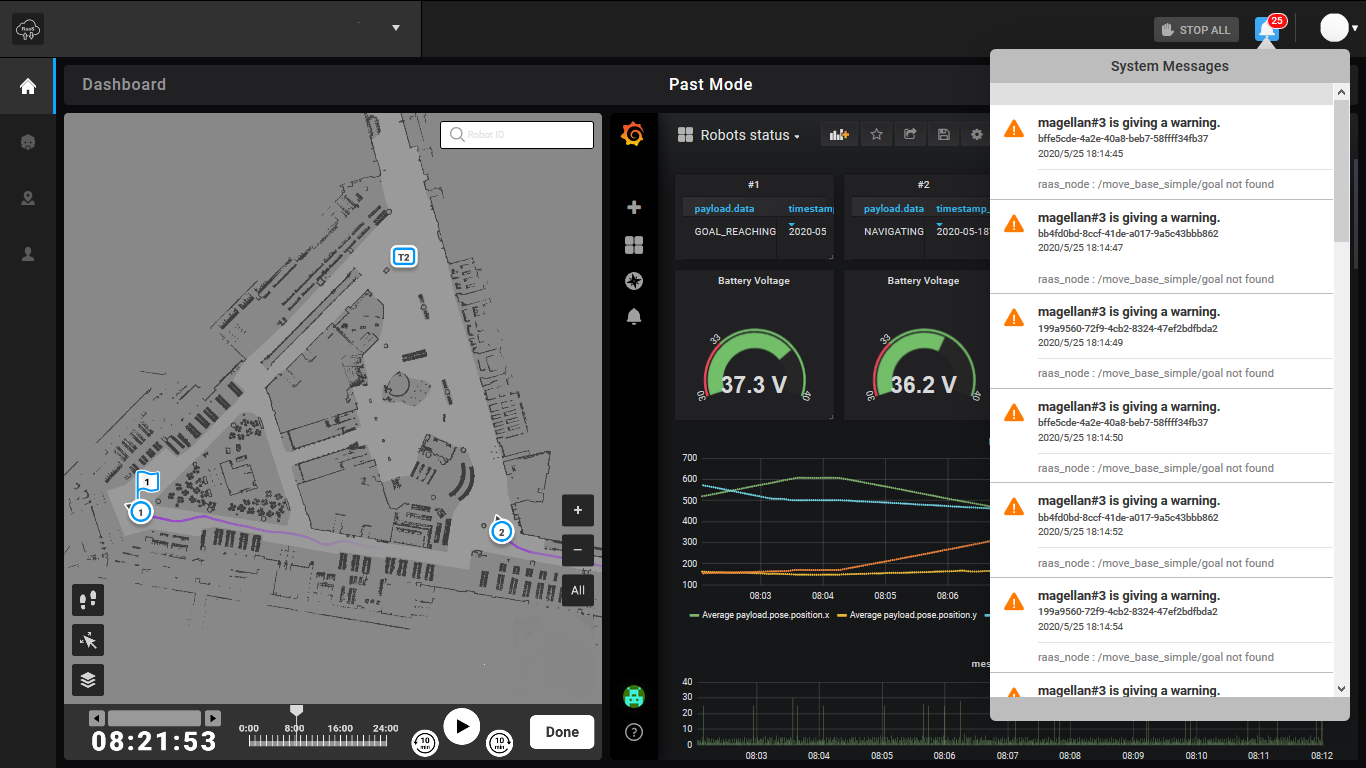The height and width of the screenshot is (768, 1366).
Task: Open the map locations sidebar icon
Action: point(28,198)
